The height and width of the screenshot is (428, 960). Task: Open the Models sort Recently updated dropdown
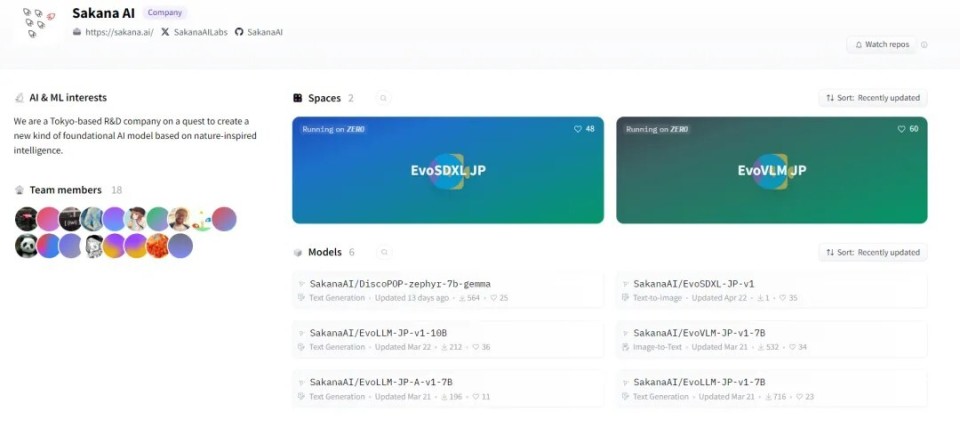point(873,252)
